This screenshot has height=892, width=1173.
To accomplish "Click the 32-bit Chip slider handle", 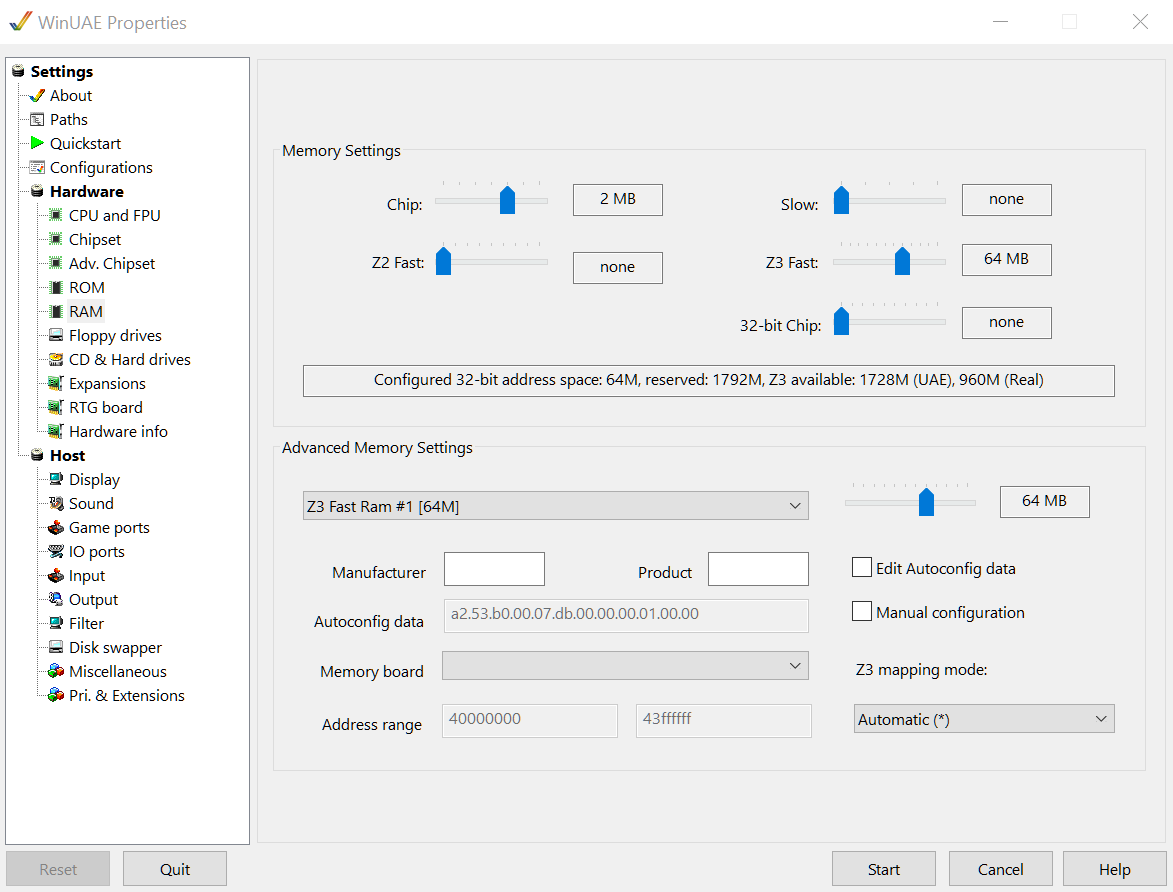I will tap(842, 320).
